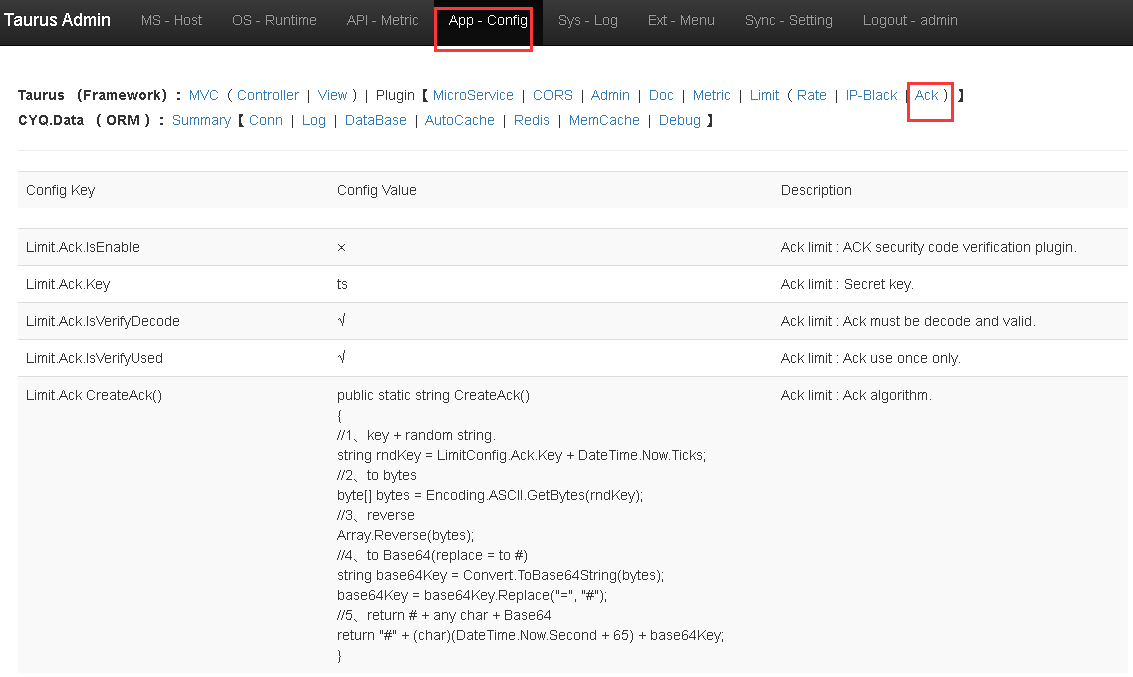The image size is (1133, 677).
Task: Open the MVC config link
Action: tap(203, 95)
